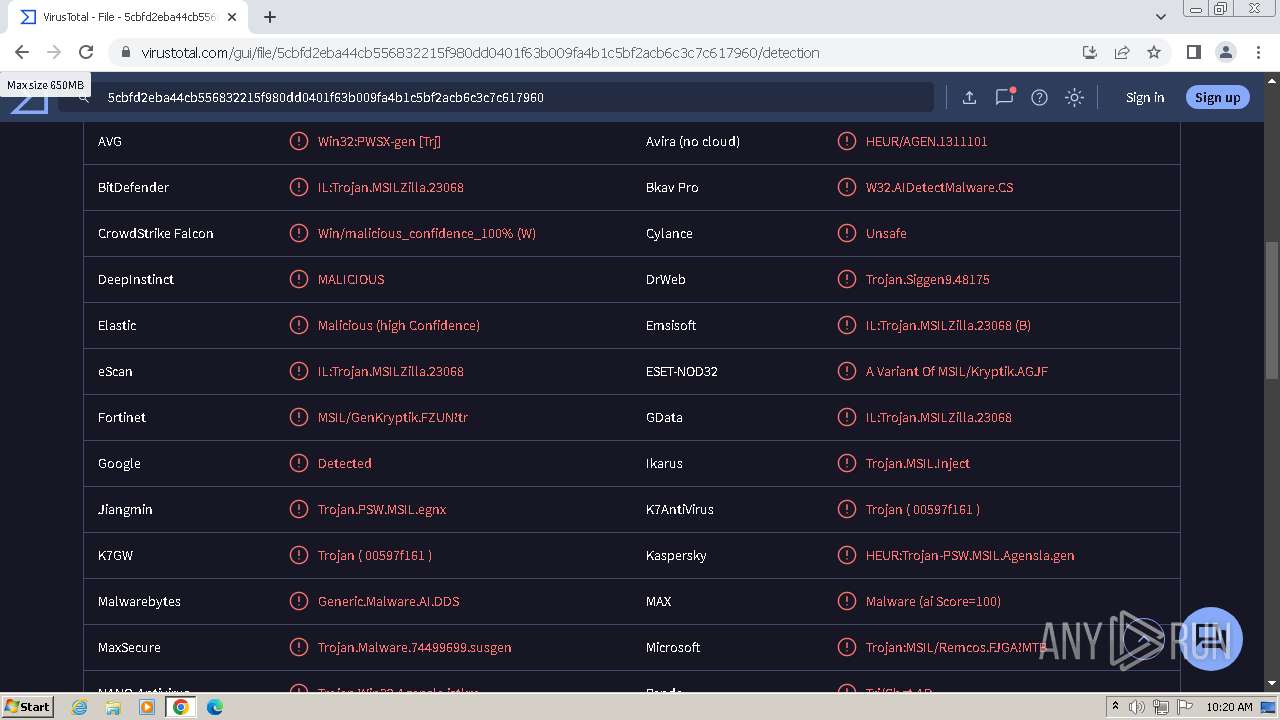1280x720 pixels.
Task: Open Microsoft Edge from the taskbar
Action: click(x=214, y=707)
